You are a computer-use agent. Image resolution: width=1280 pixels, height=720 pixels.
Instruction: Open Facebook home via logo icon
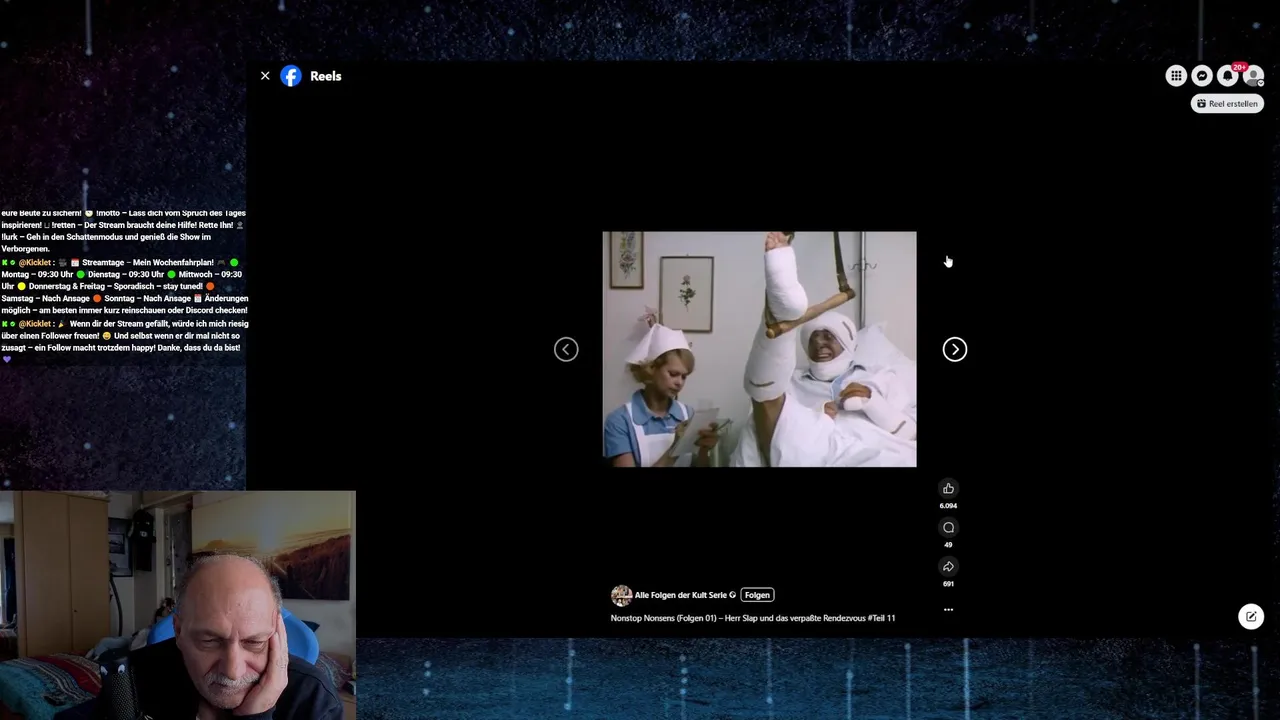pos(291,76)
